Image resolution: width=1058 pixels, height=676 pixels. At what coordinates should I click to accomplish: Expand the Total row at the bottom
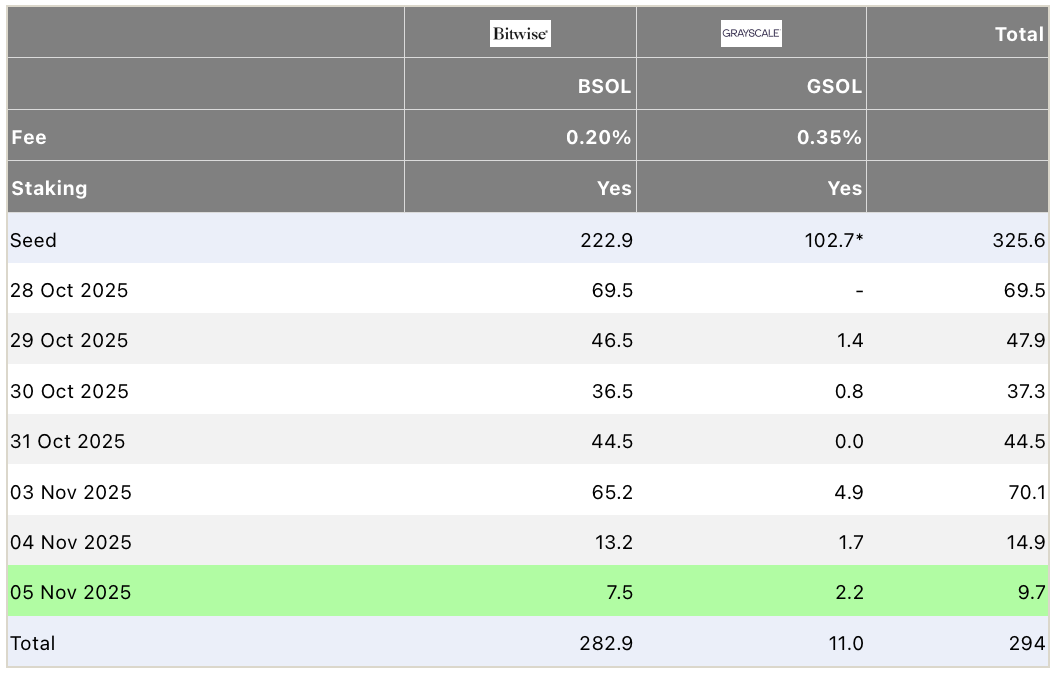(33, 644)
